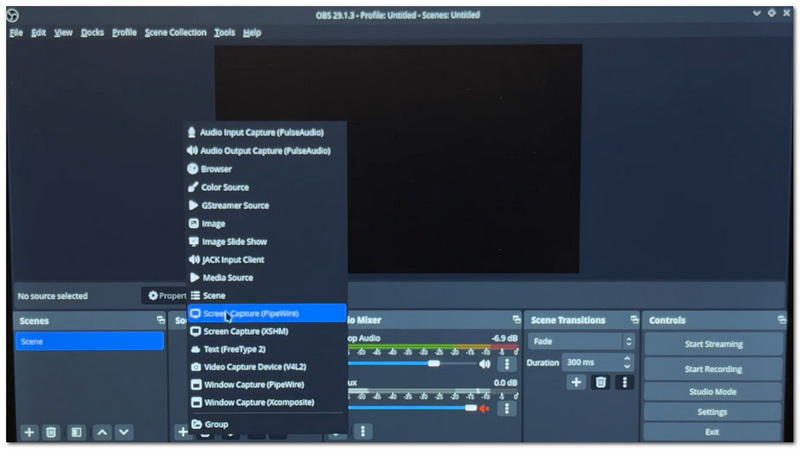
Task: Open the Tools menu
Action: click(224, 33)
